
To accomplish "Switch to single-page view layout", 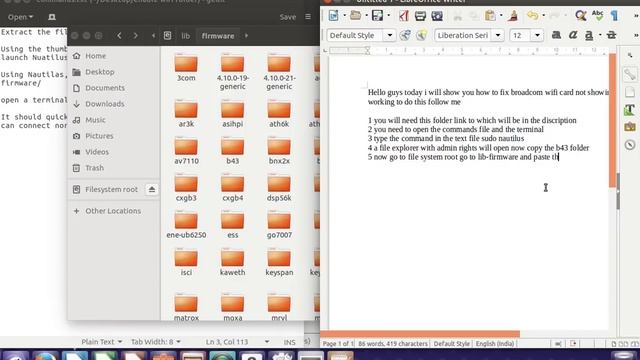I will coord(613,344).
